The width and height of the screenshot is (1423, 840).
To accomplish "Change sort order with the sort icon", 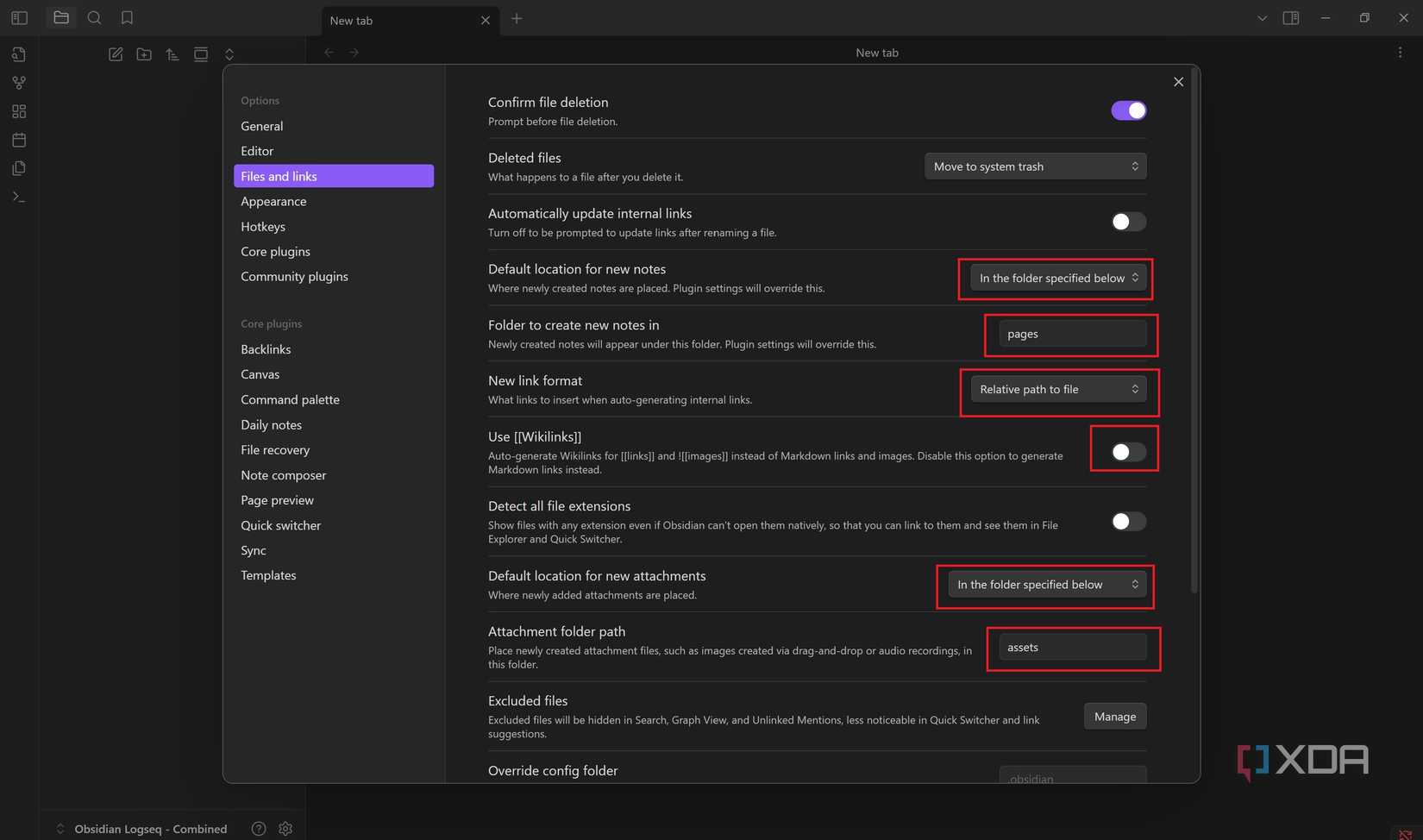I will (172, 53).
